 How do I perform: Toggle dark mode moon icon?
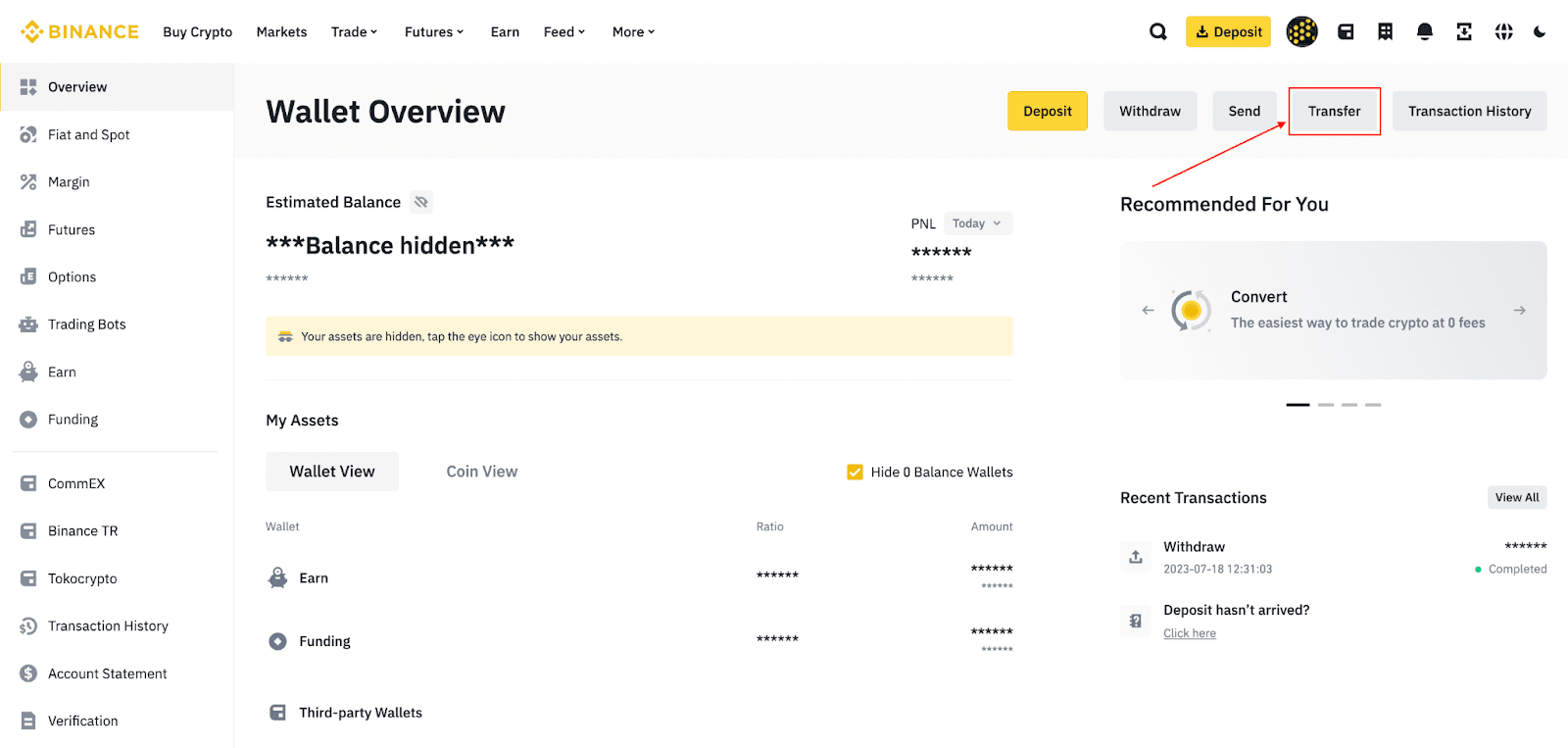point(1540,32)
